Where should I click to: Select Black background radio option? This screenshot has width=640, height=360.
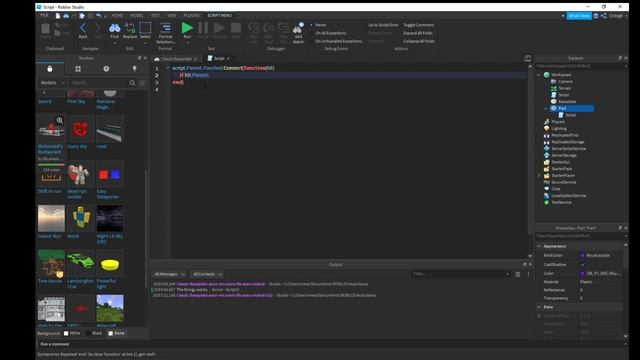tap(89, 333)
